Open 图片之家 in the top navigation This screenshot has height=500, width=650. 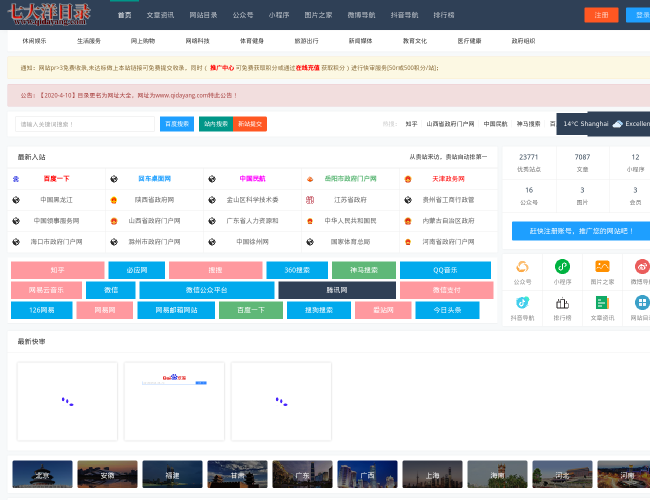tap(318, 15)
